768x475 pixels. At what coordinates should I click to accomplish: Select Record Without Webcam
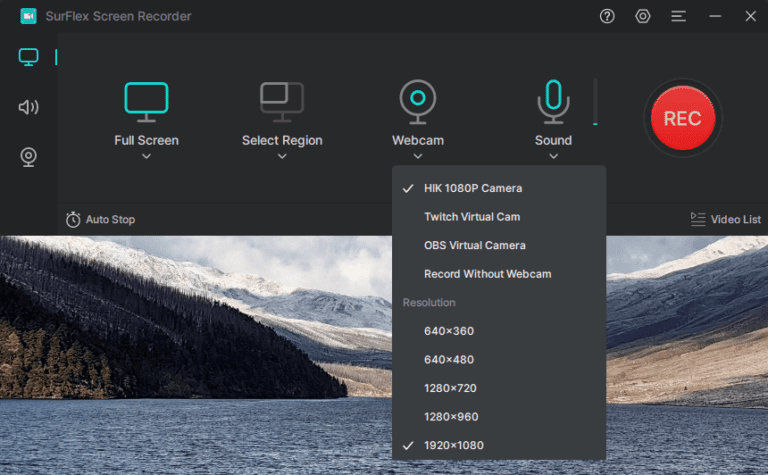[487, 274]
